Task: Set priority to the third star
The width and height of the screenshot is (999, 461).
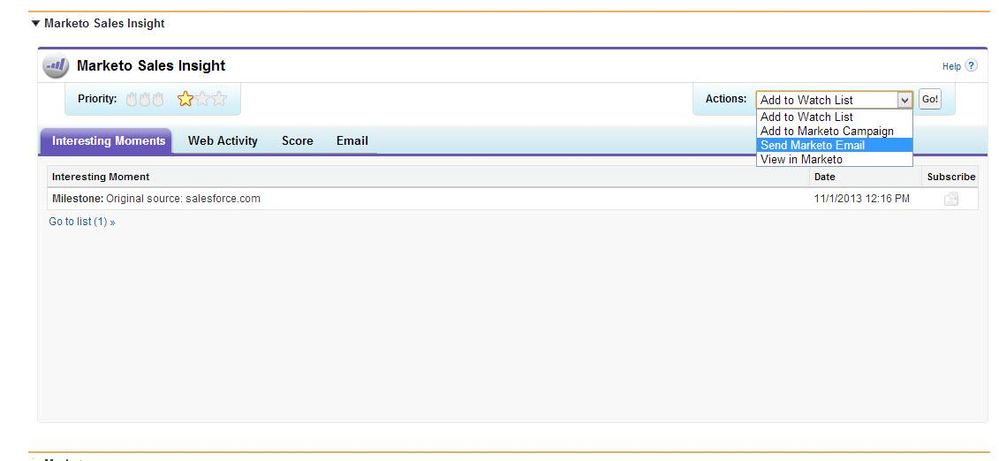Action: 219,99
